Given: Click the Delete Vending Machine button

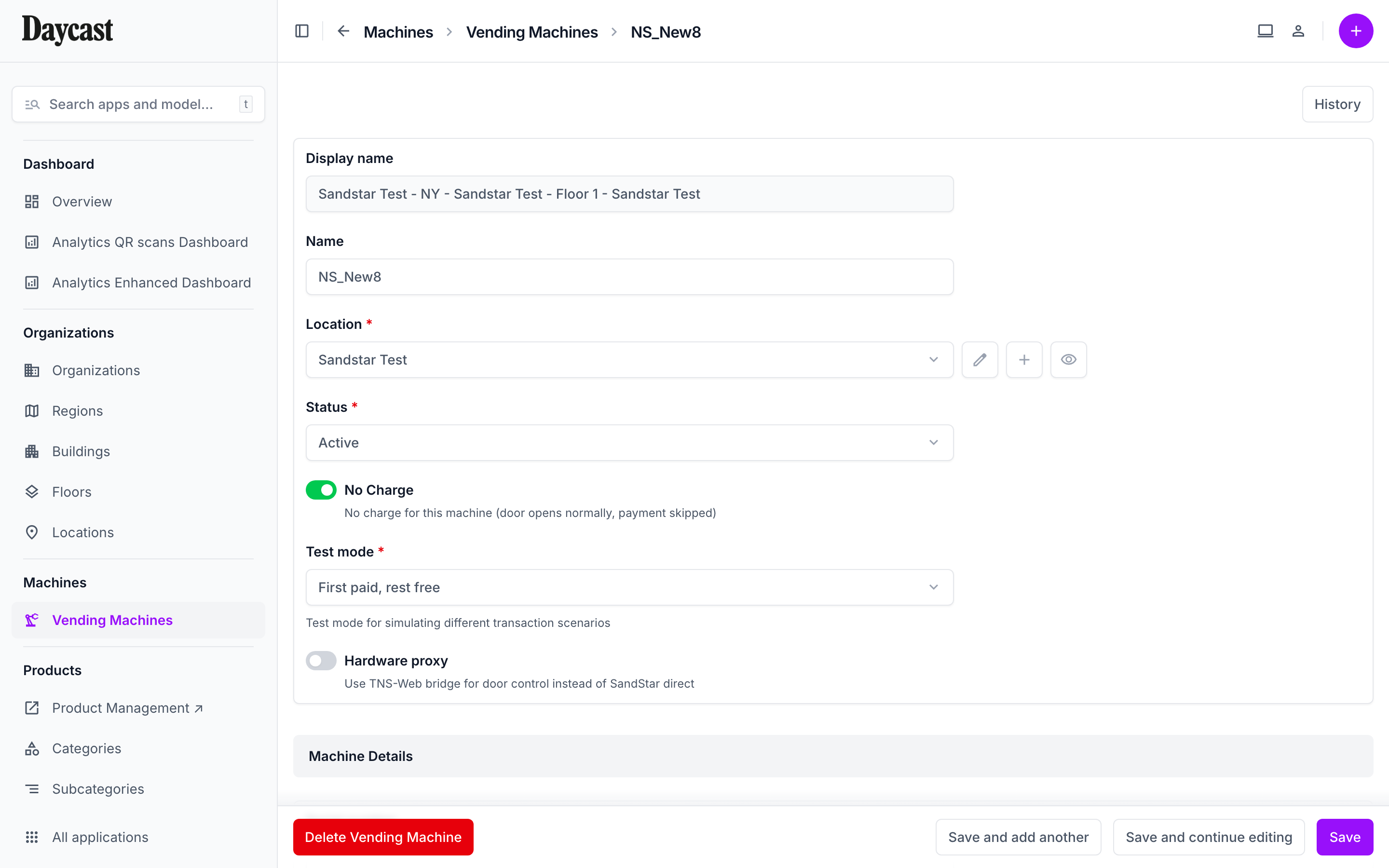Looking at the screenshot, I should pos(383,837).
